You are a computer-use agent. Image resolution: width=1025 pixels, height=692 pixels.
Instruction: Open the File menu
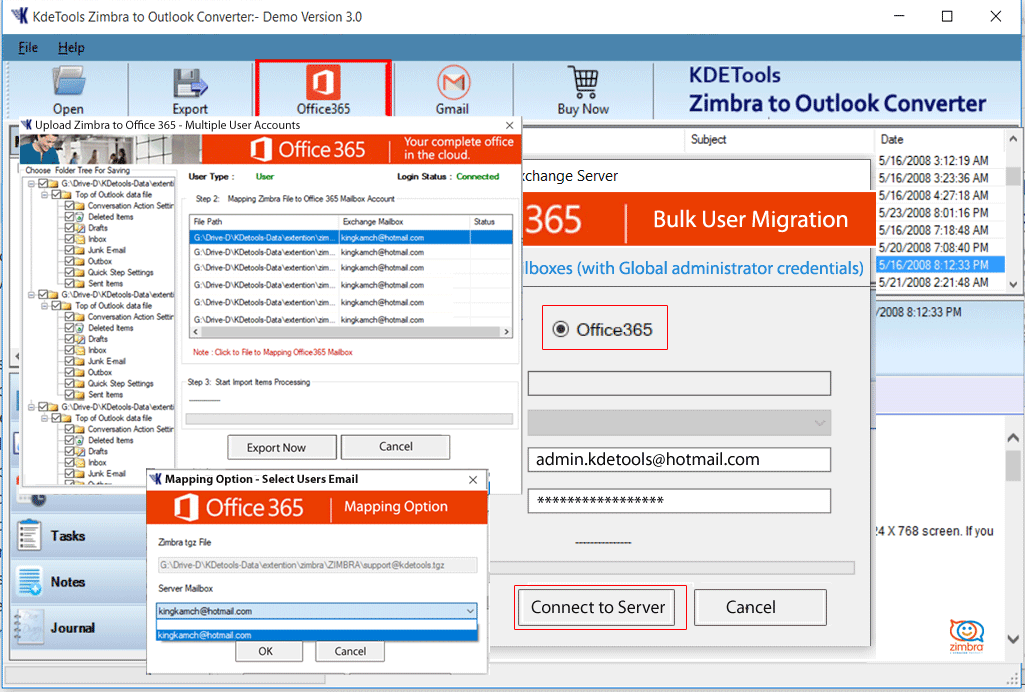(26, 47)
